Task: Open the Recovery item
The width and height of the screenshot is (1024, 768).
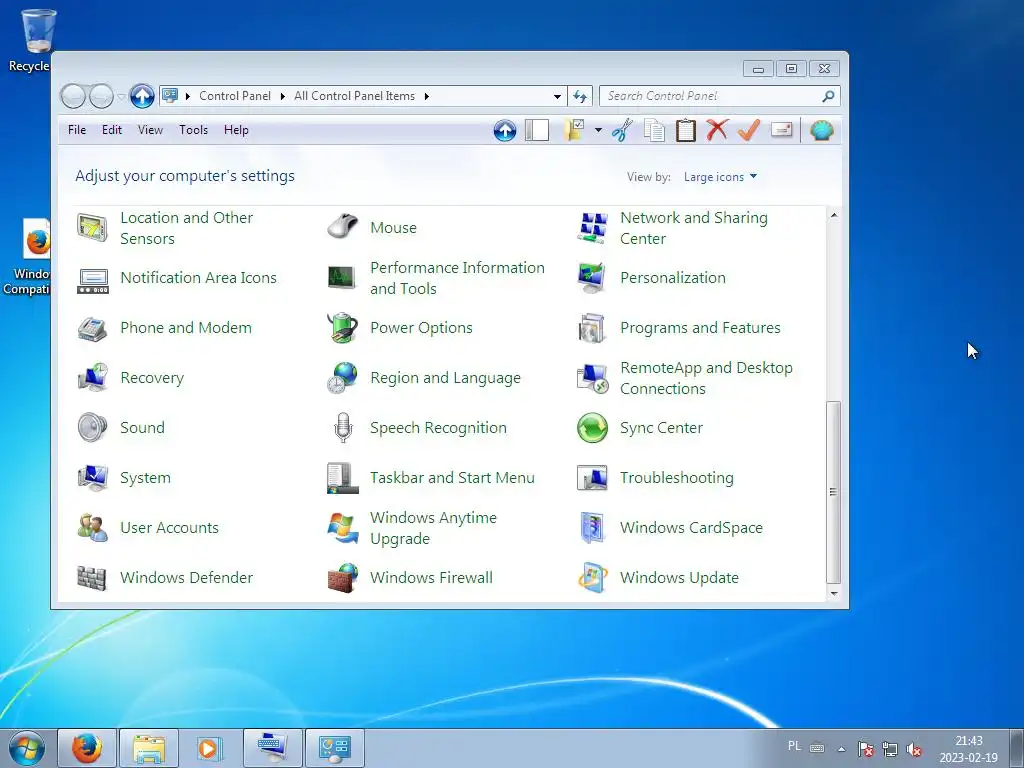Action: pyautogui.click(x=130, y=378)
